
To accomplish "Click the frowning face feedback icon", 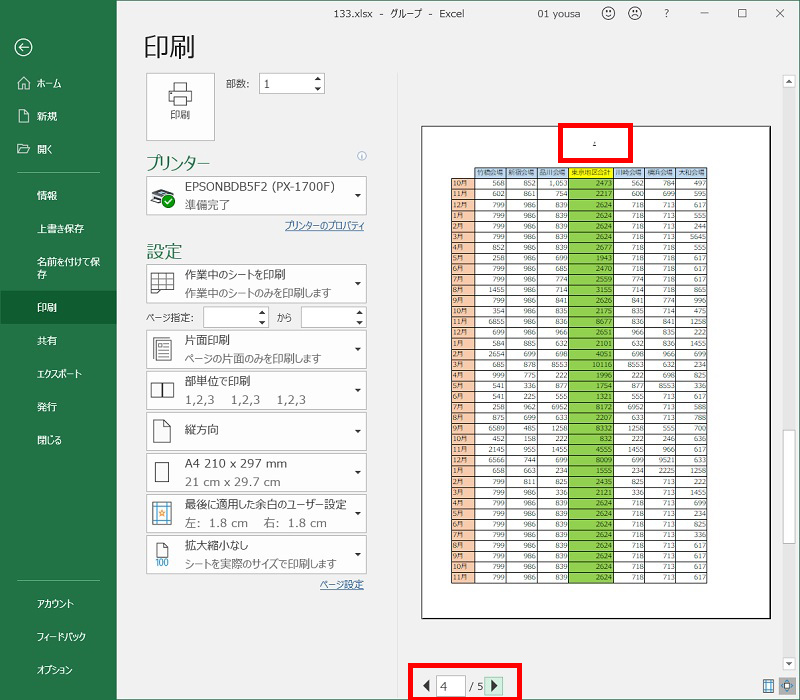I will [x=635, y=13].
